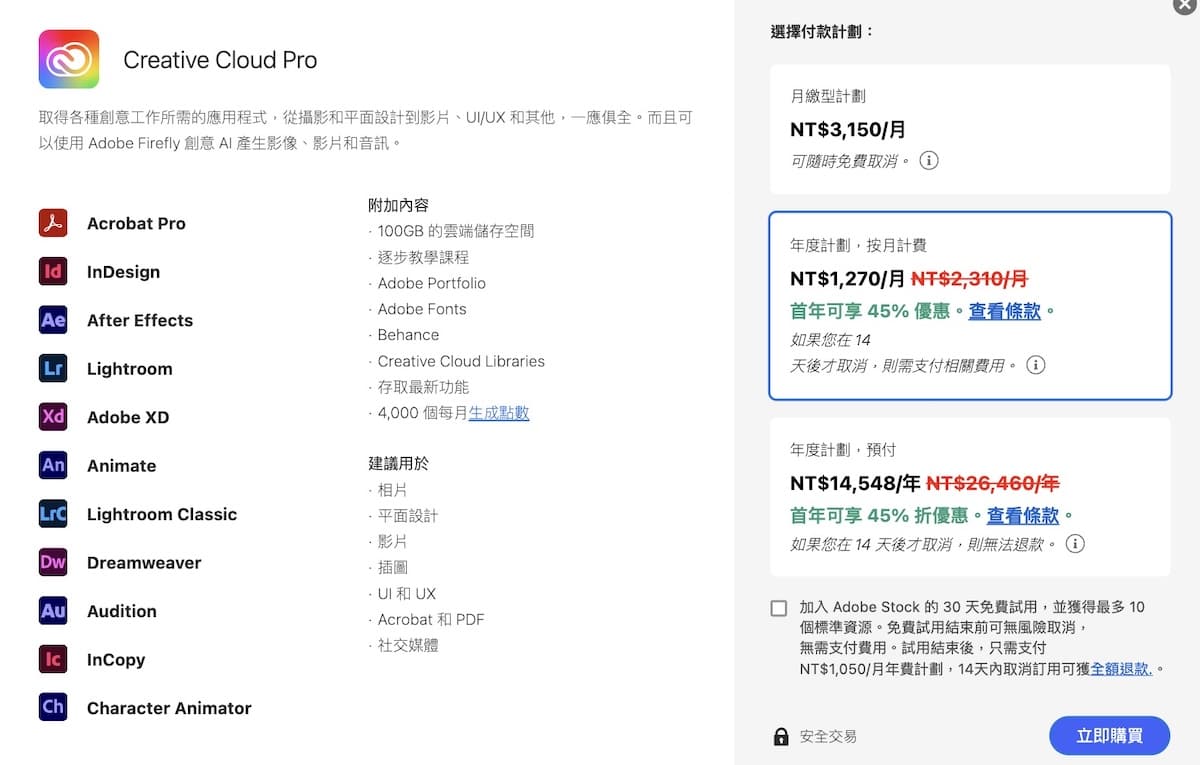The width and height of the screenshot is (1200, 765).
Task: Select the InCopy app icon
Action: [x=53, y=659]
